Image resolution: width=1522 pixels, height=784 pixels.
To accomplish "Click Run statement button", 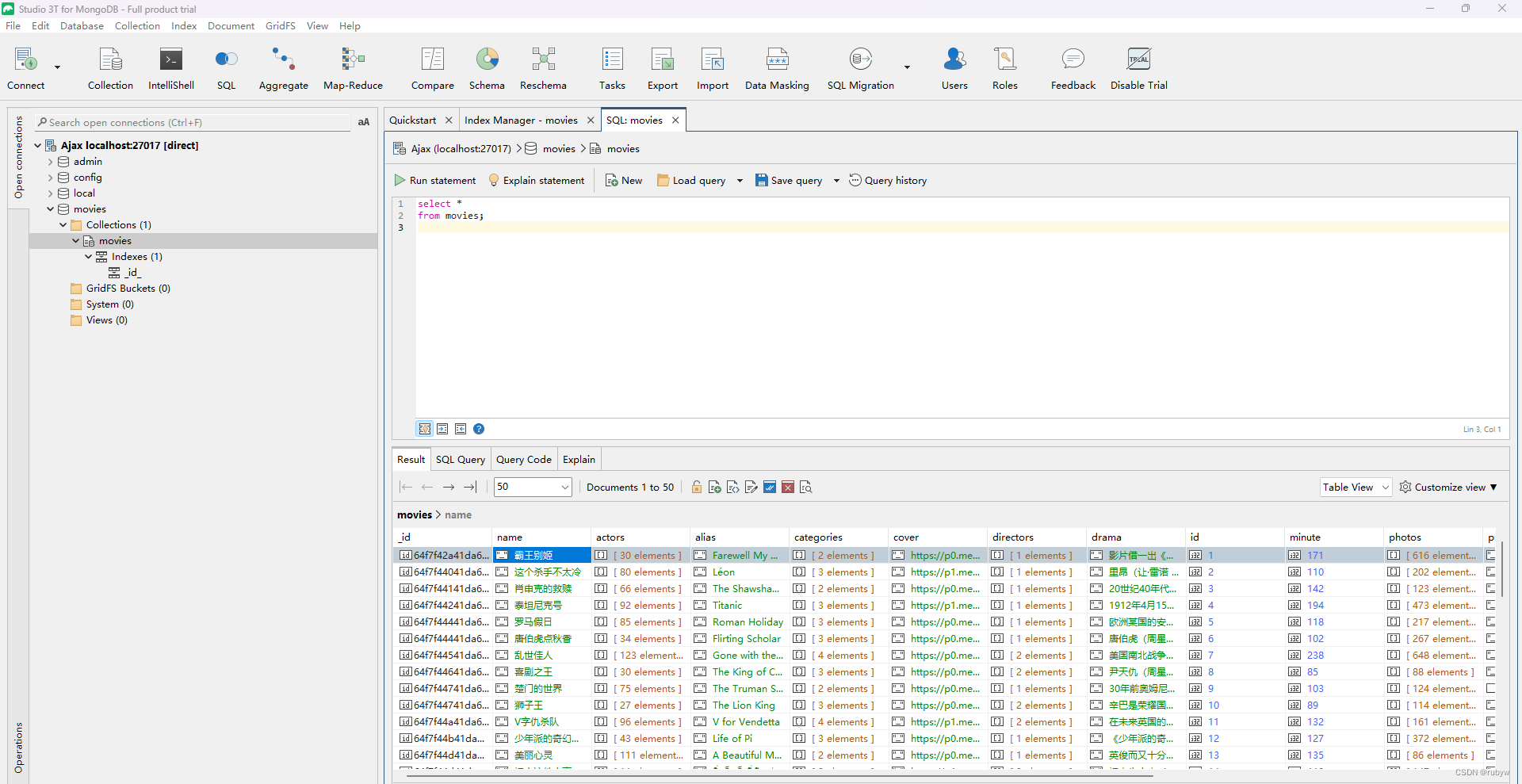I will tap(435, 181).
